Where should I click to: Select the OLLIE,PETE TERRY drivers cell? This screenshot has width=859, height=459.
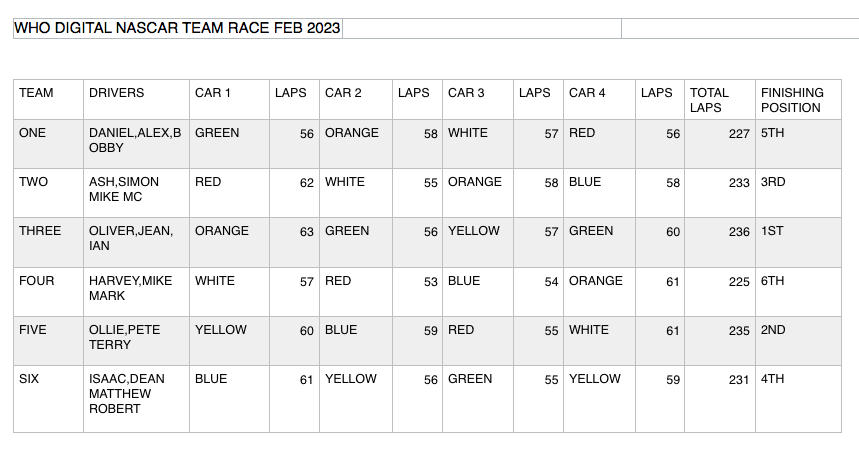coord(136,338)
